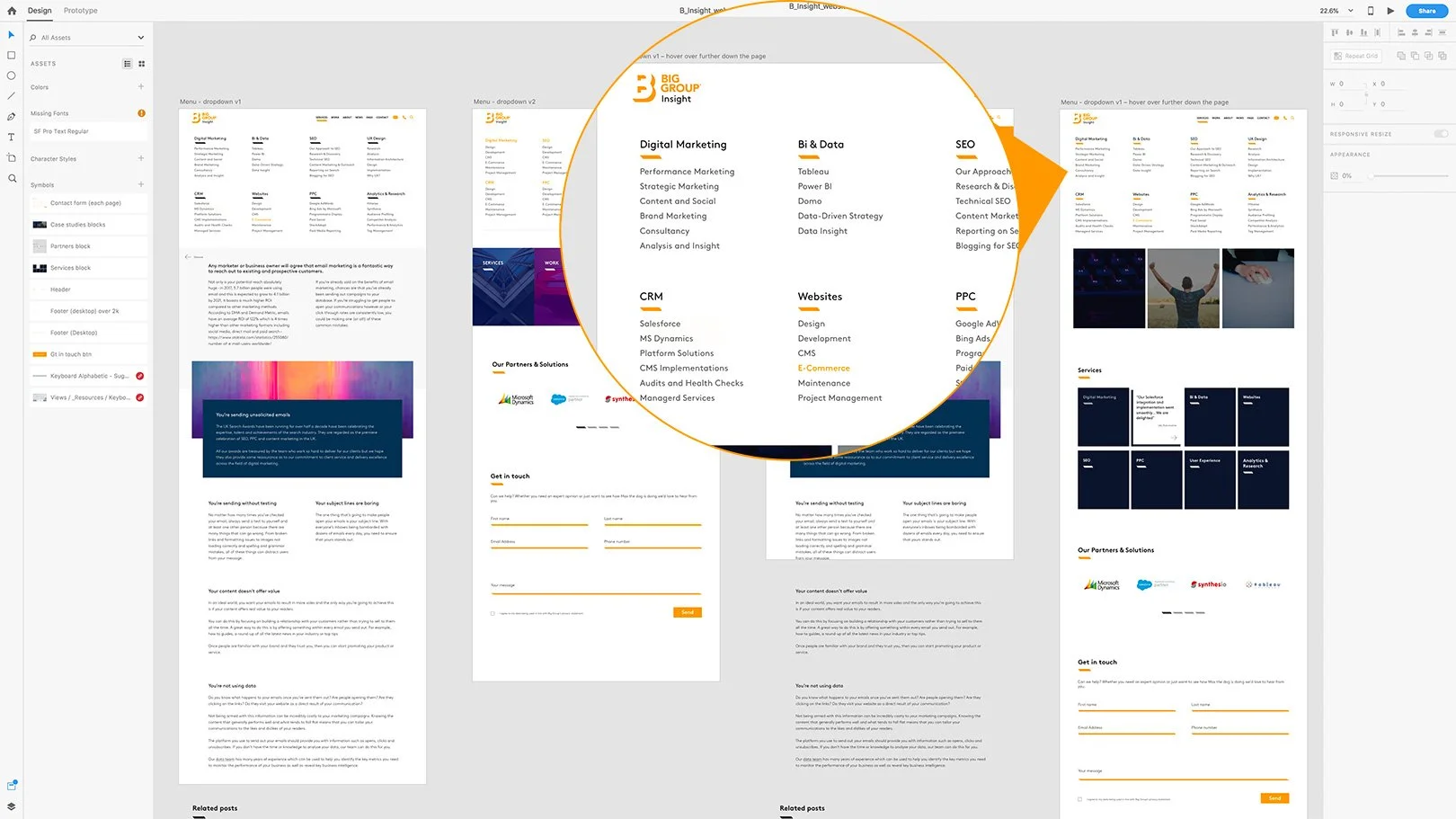This screenshot has height=819, width=1456.
Task: Select the Text tool
Action: pos(12,138)
